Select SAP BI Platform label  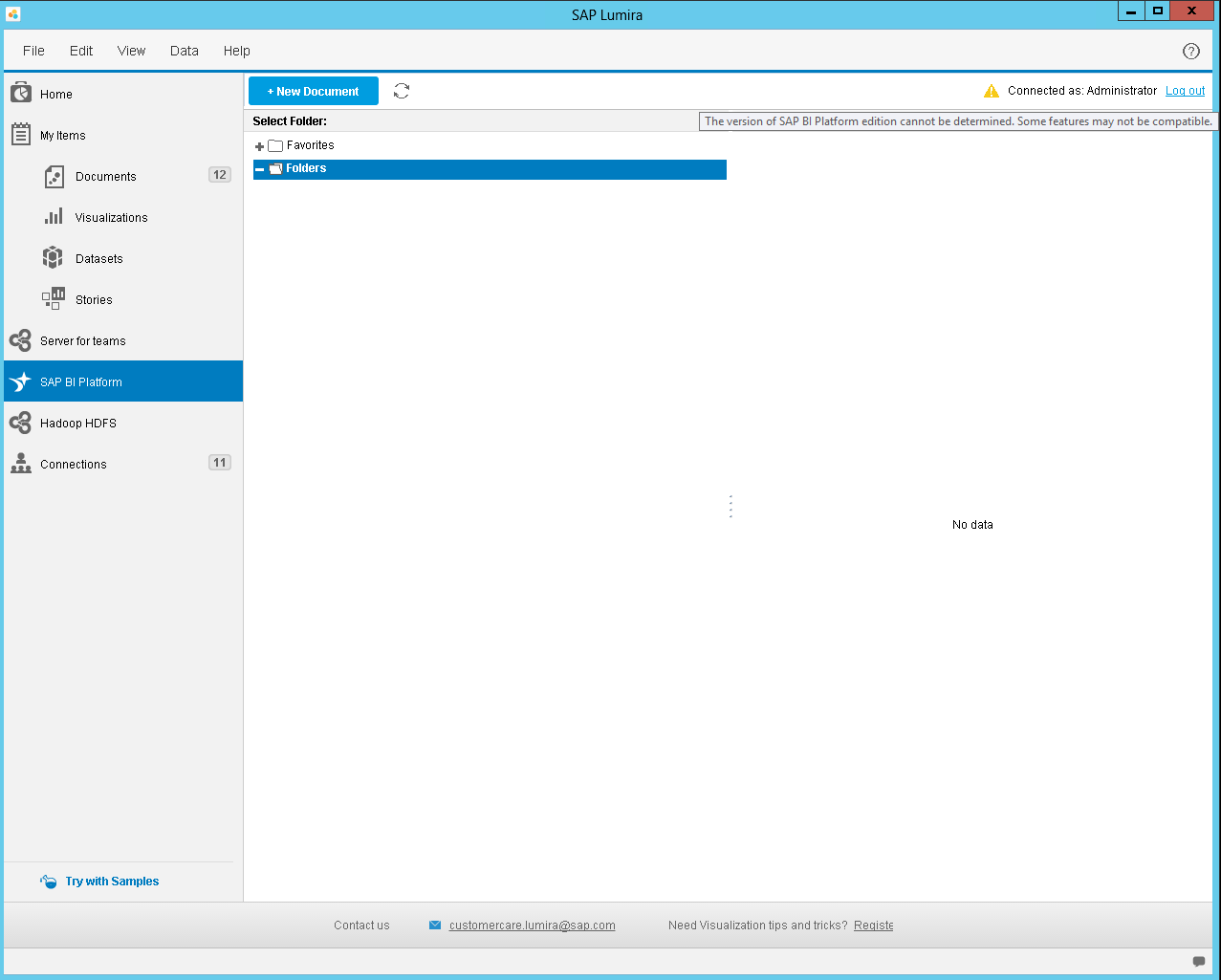[81, 382]
